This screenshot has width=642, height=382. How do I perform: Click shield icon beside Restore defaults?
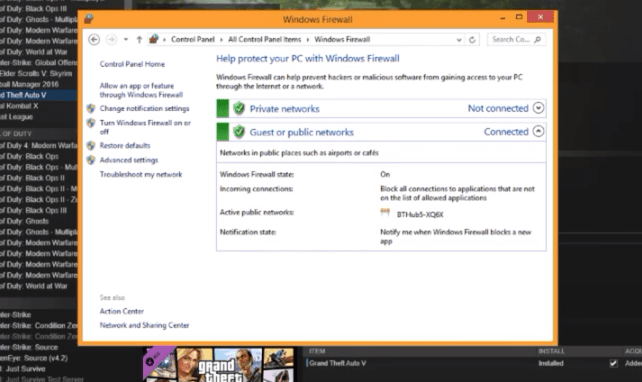[91, 145]
